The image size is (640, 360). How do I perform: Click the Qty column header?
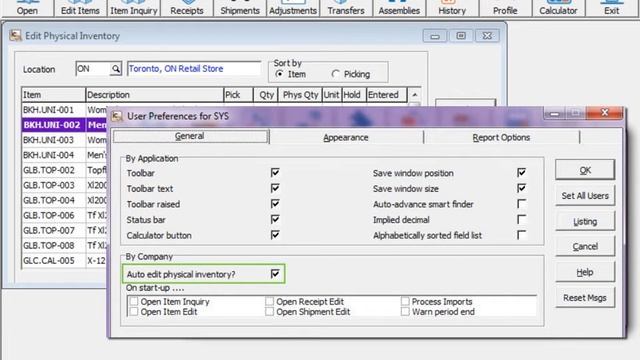[x=266, y=95]
